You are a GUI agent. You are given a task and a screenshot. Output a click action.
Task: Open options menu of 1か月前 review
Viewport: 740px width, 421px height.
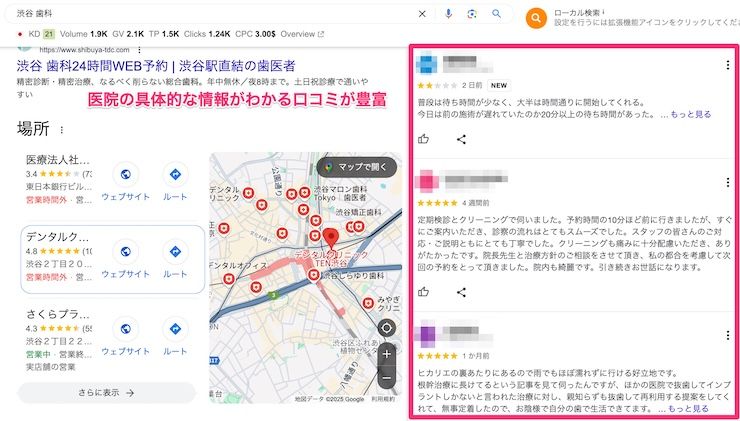click(728, 335)
